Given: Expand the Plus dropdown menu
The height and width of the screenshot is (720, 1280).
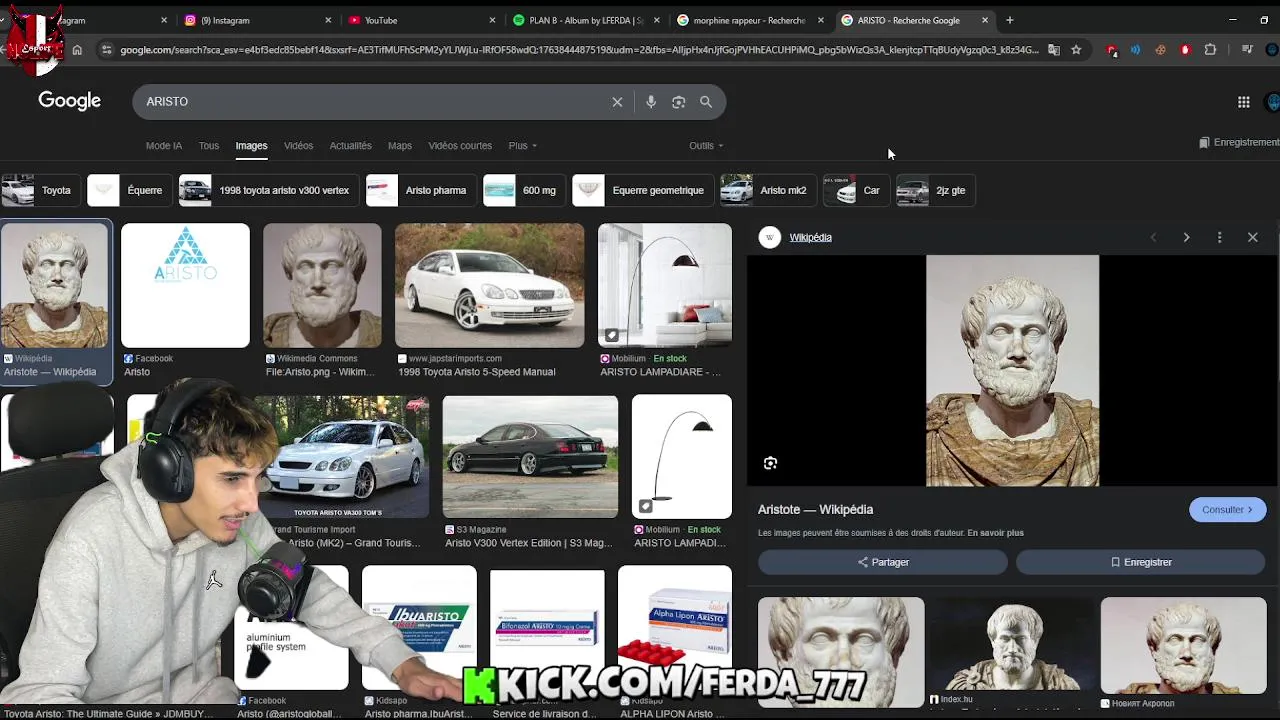Looking at the screenshot, I should (522, 146).
